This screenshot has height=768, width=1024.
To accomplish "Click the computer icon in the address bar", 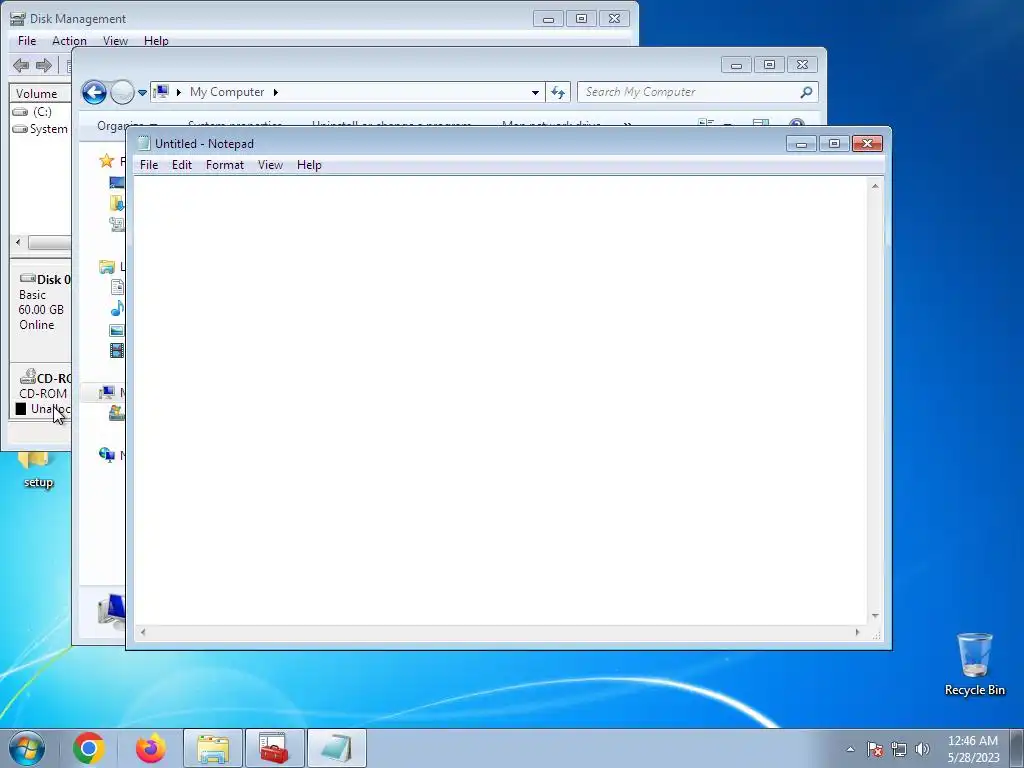I will pos(161,92).
